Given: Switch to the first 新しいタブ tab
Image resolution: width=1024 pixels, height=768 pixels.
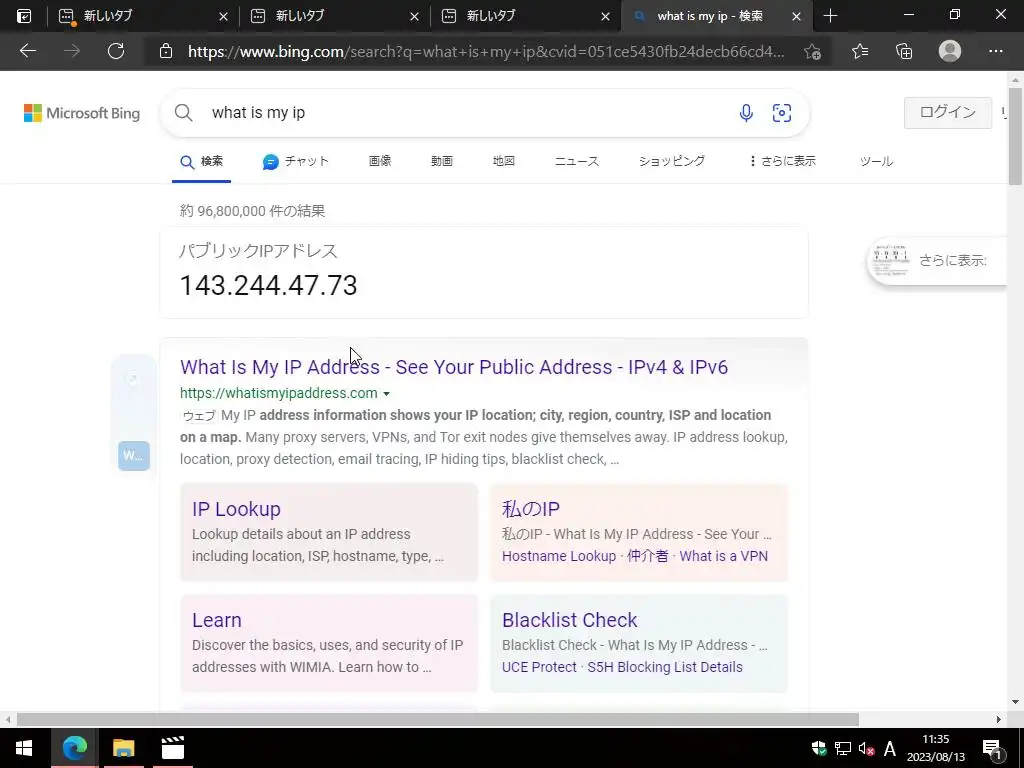Looking at the screenshot, I should 143,16.
